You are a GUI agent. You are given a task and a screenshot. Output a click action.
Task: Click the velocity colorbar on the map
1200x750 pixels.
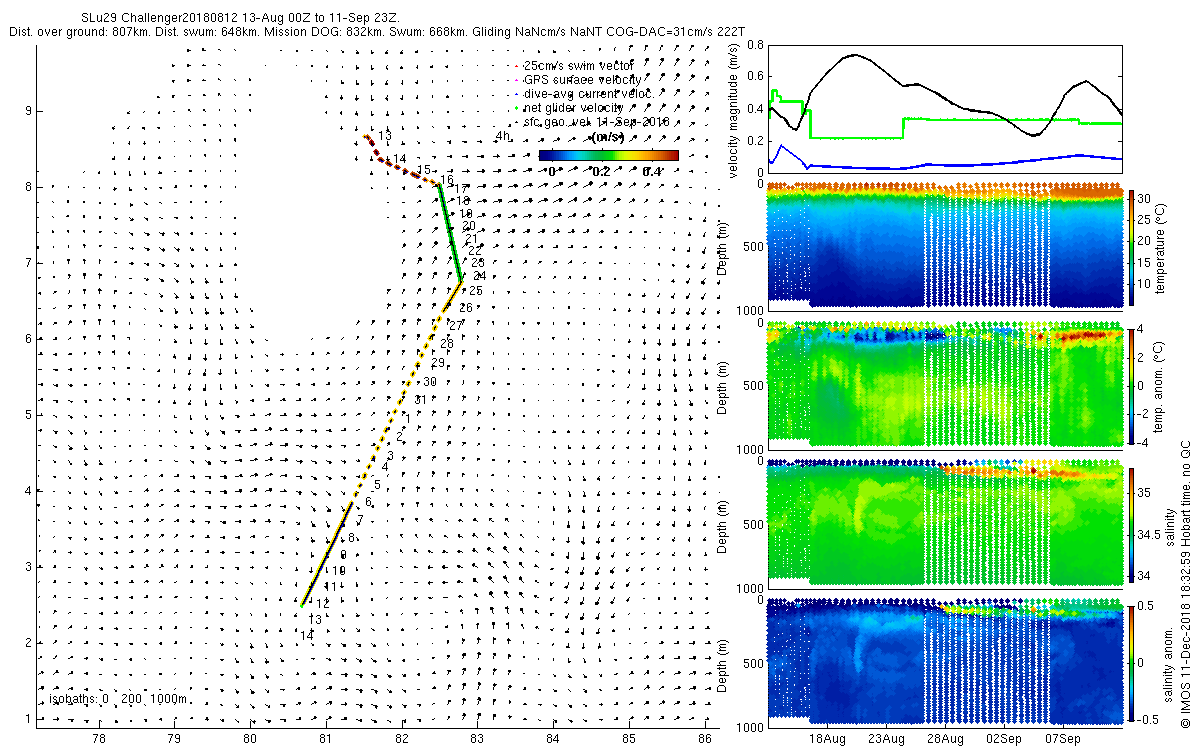pyautogui.click(x=608, y=155)
